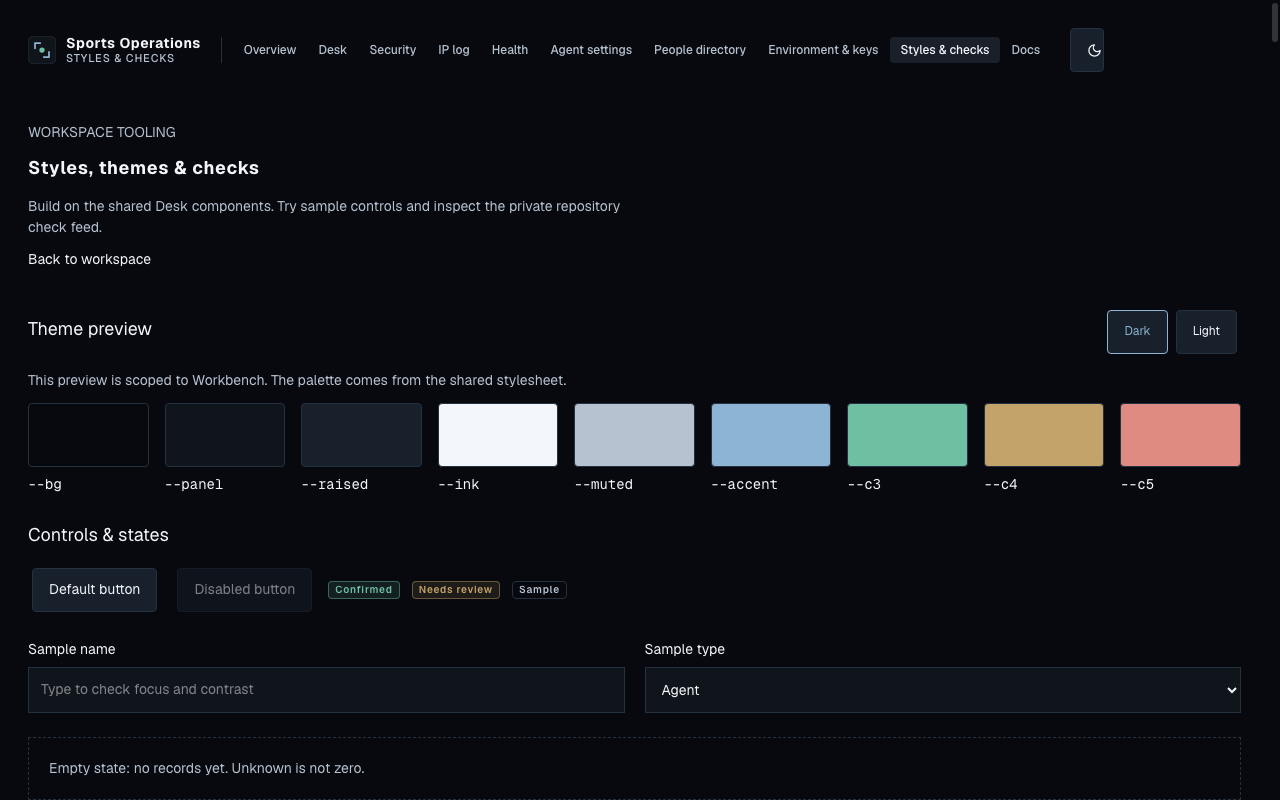Focus the Sample name input field
Screen dimensions: 1280x800
click(326, 690)
